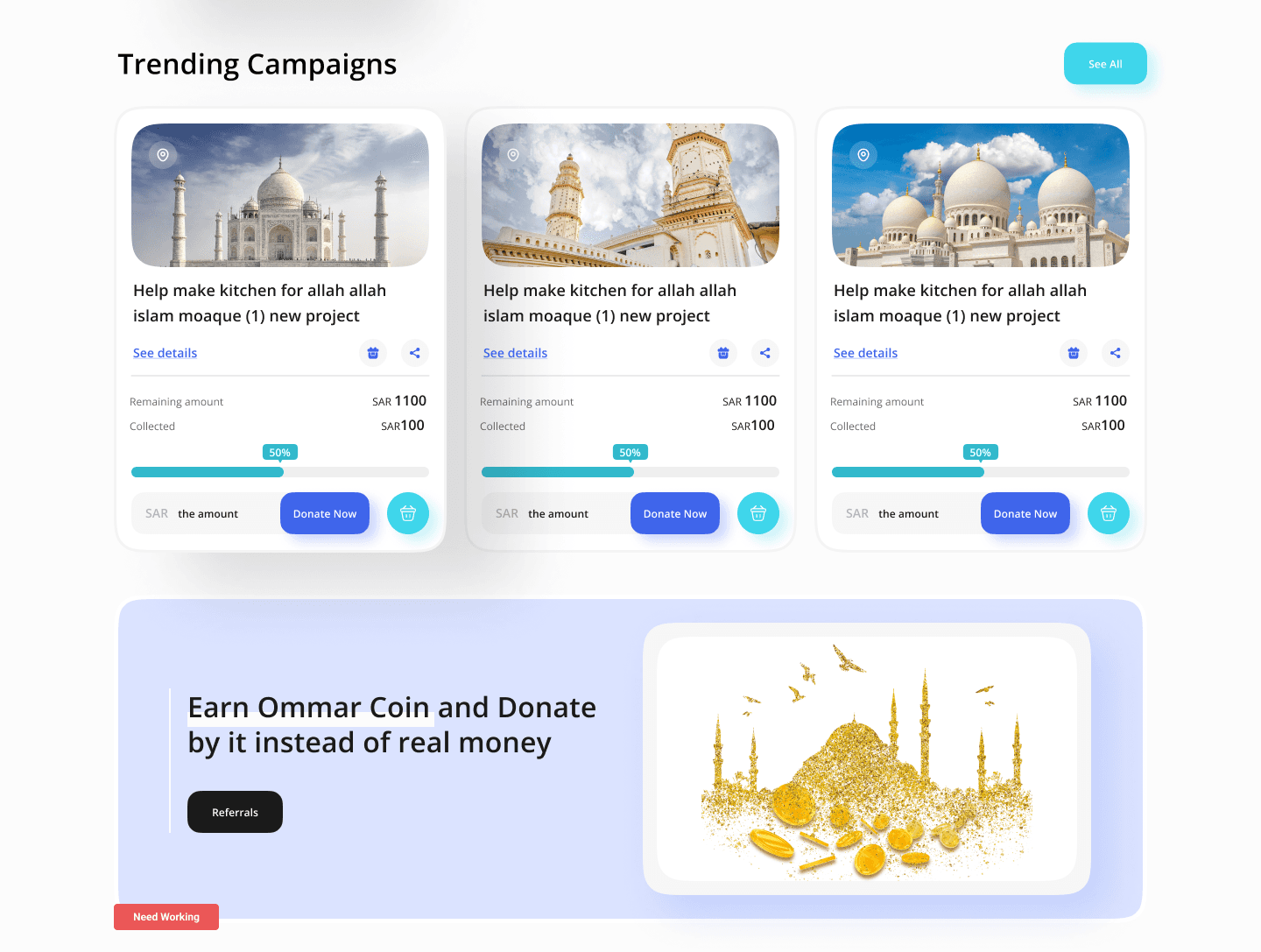Viewport: 1261px width, 952px height.
Task: Click round cyan cart button on third card
Action: point(1109,513)
